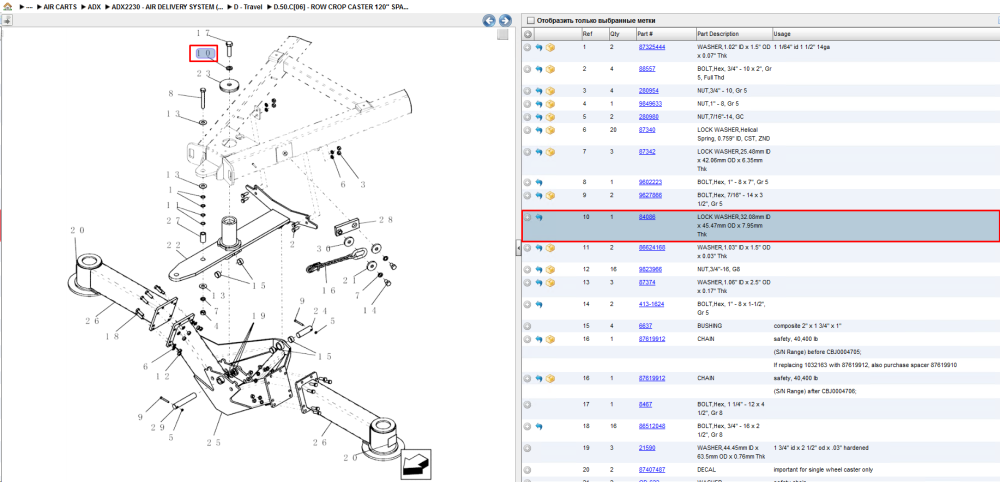Viewport: 1000px width, 482px height.
Task: Open the D - Travel breadcrumb
Action: click(x=248, y=6)
